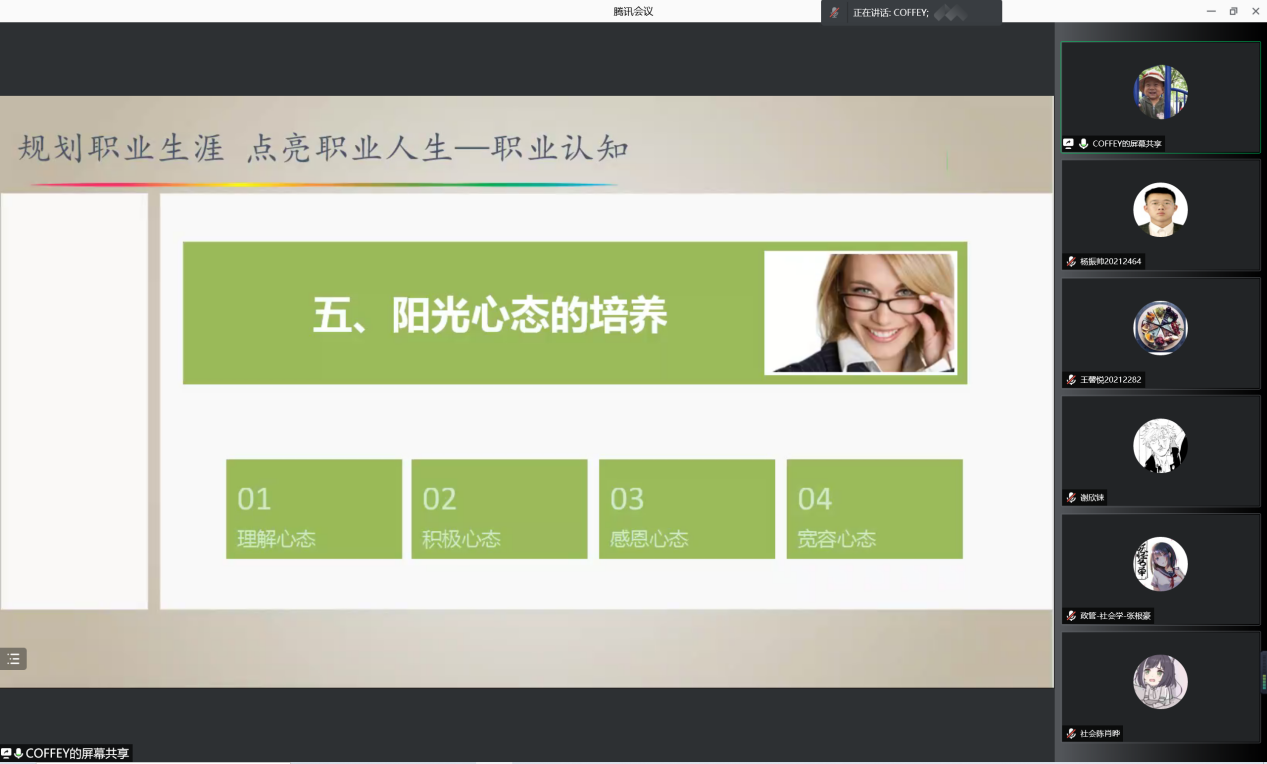Click muted mic icon beside 谢欣铼
This screenshot has width=1267, height=764.
[x=1072, y=498]
